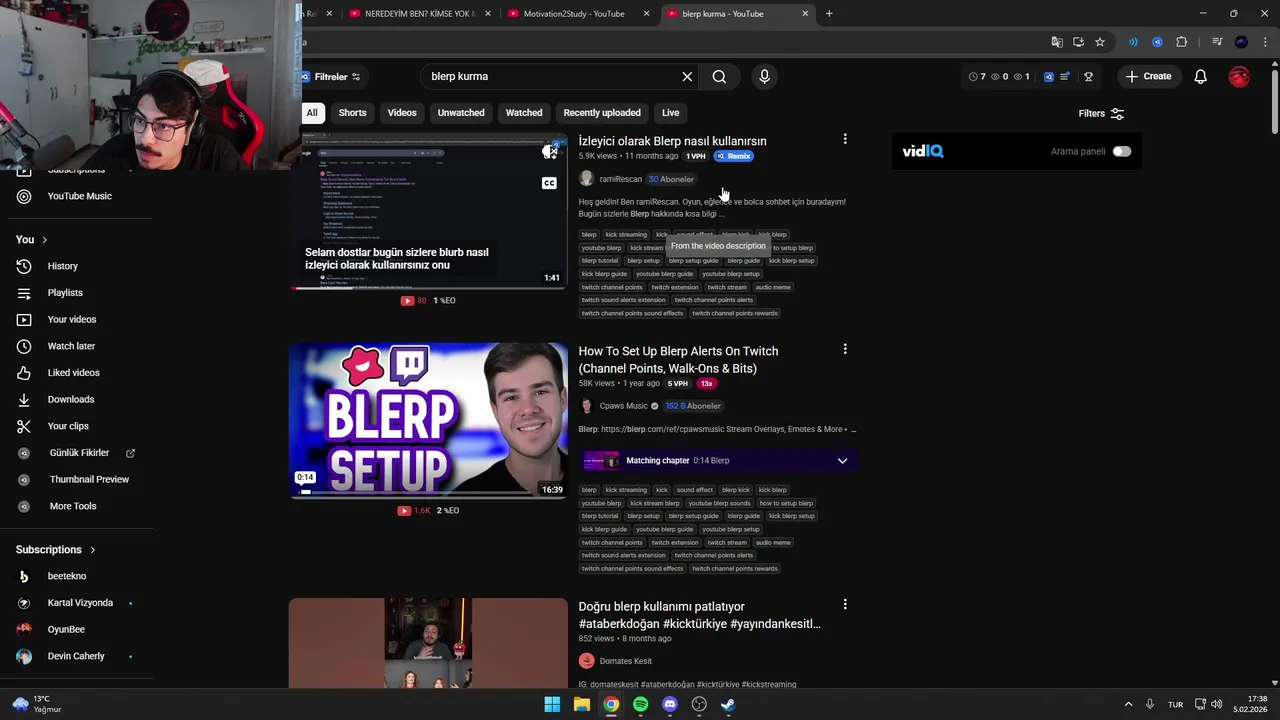This screenshot has height=720, width=1280.
Task: Select the Videos filter chip
Action: pyautogui.click(x=402, y=113)
